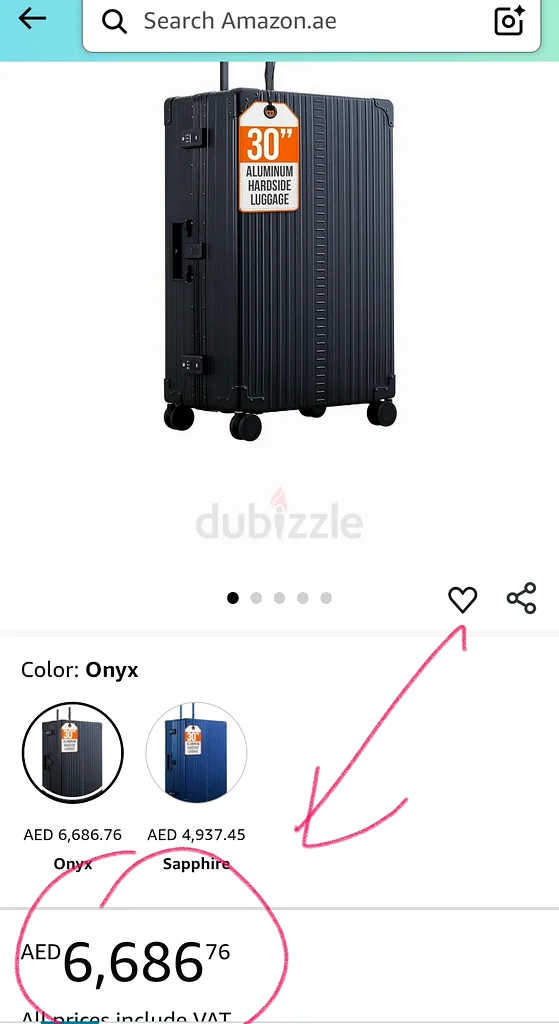This screenshot has height=1024, width=559.
Task: Open the camera lens search icon
Action: [510, 20]
